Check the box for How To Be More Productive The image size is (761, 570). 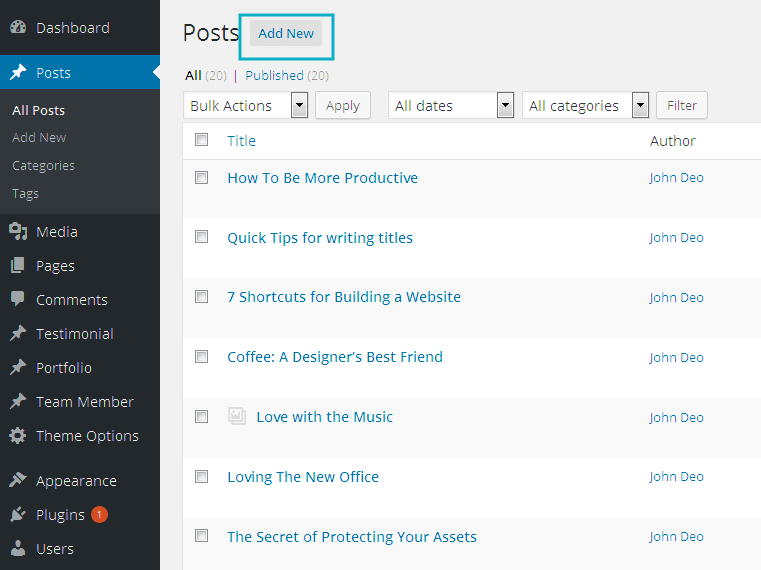[x=202, y=177]
